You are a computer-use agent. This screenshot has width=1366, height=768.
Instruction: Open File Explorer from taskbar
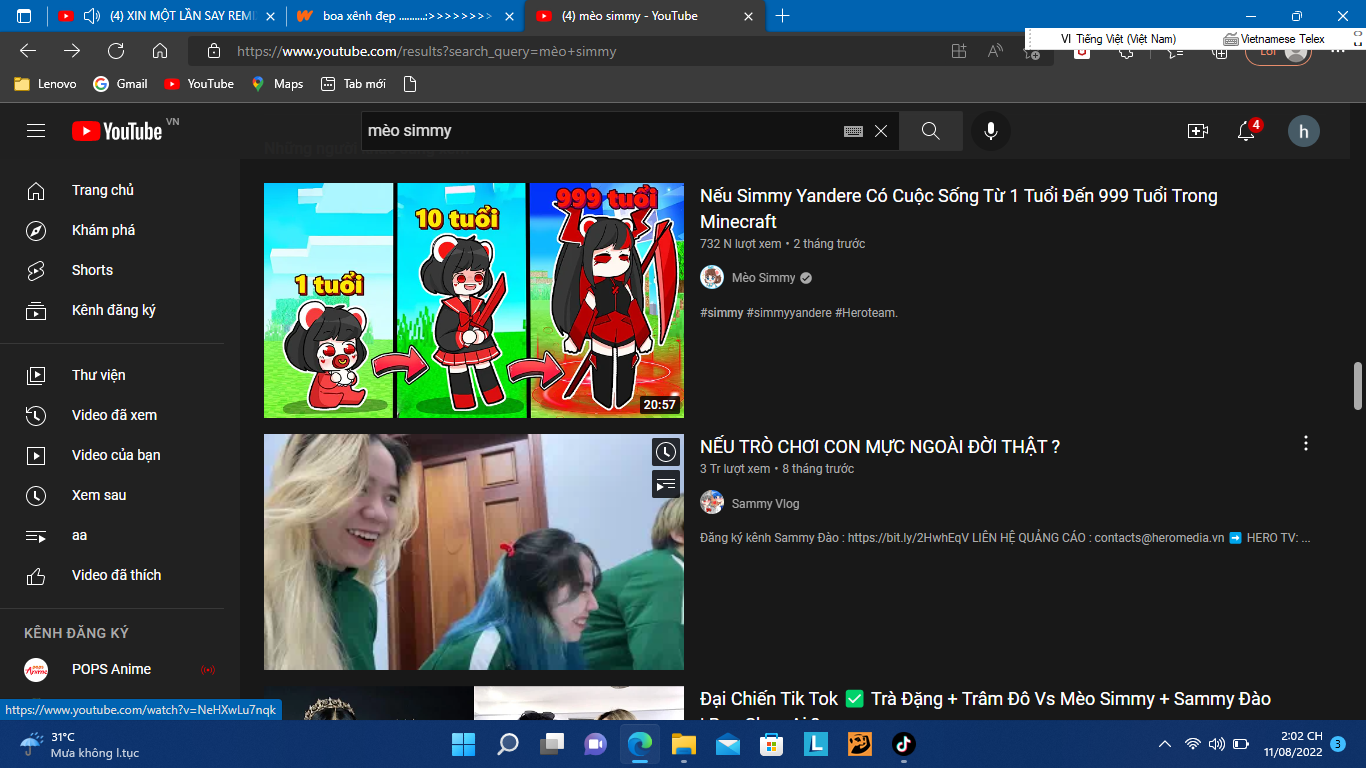pyautogui.click(x=683, y=744)
